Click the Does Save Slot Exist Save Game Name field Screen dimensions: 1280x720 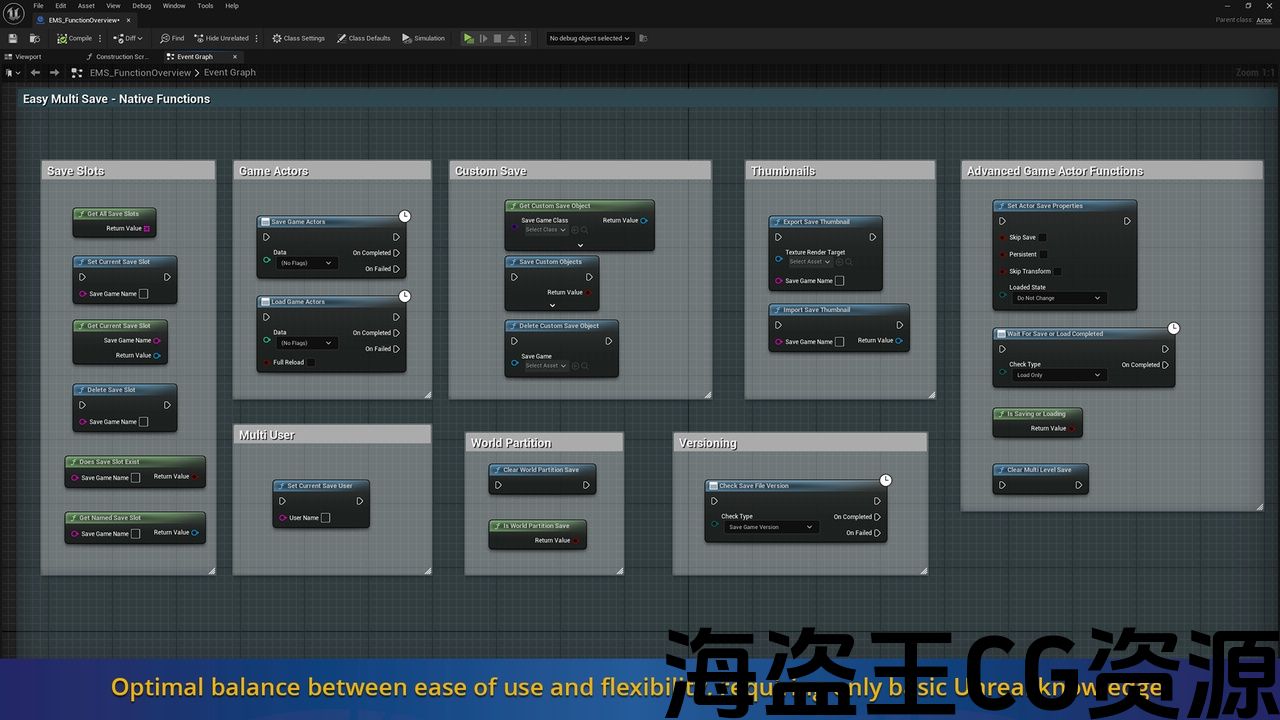click(135, 478)
